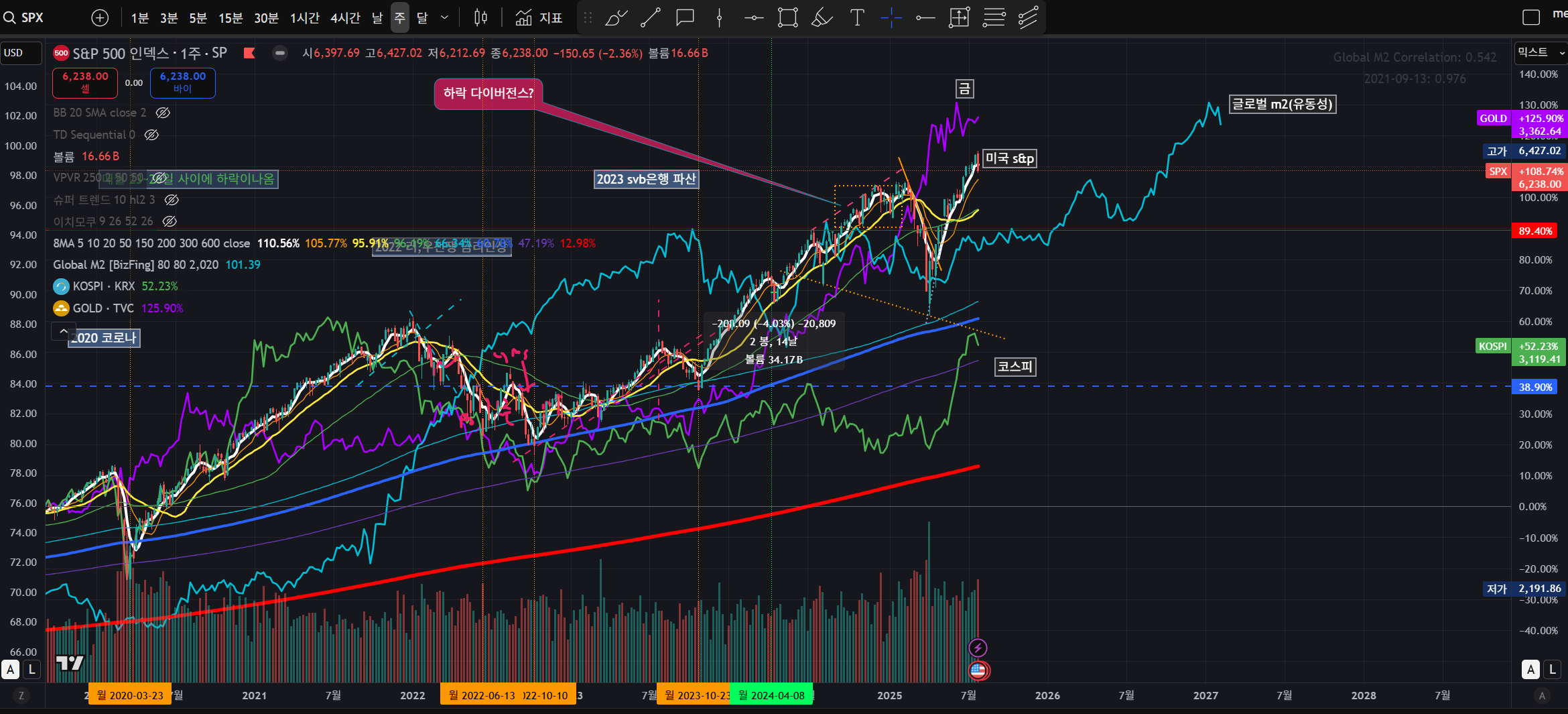Select the Brush drawing tool

pos(616,18)
